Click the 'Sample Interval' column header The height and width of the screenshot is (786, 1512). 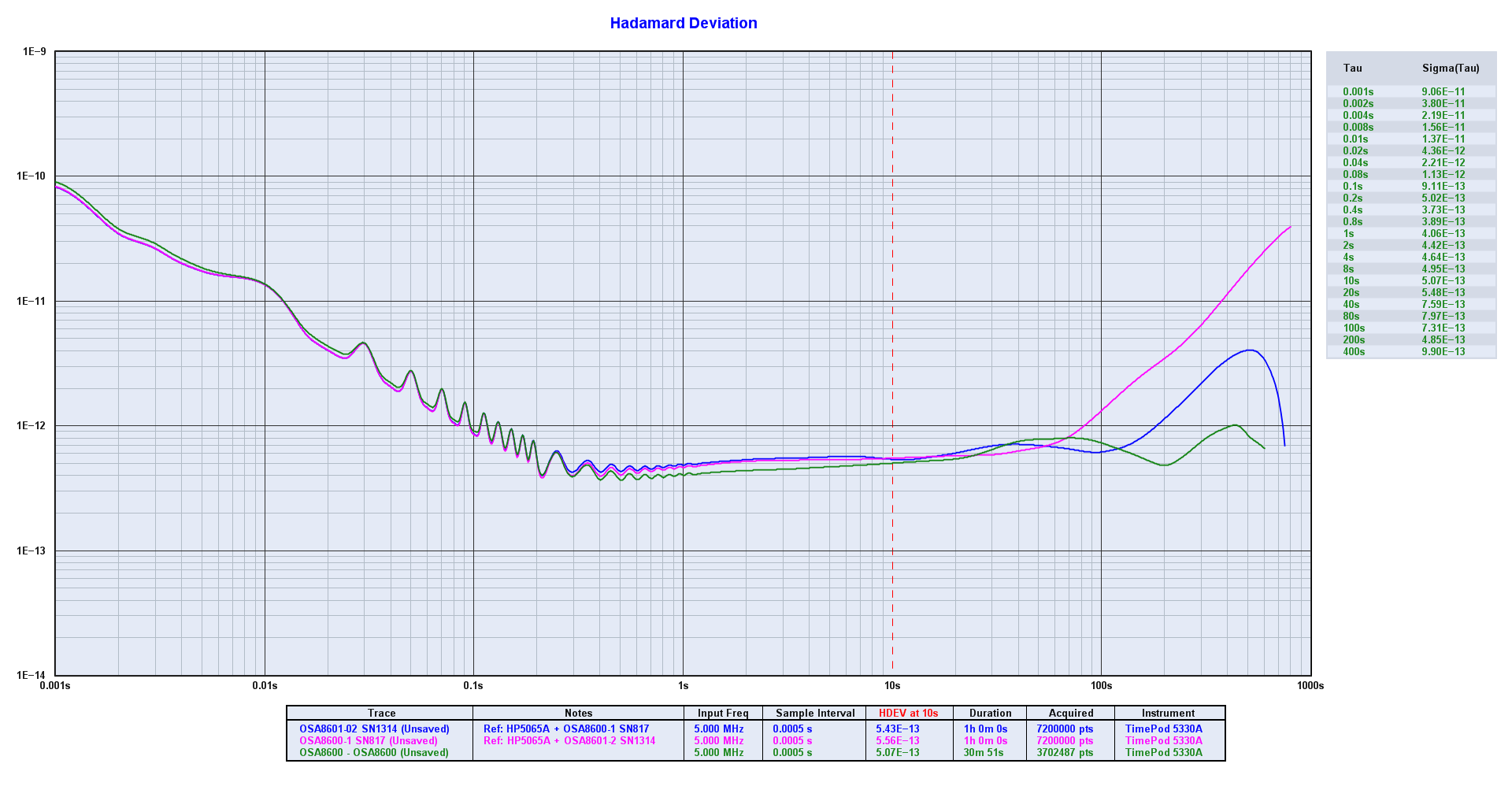(815, 713)
